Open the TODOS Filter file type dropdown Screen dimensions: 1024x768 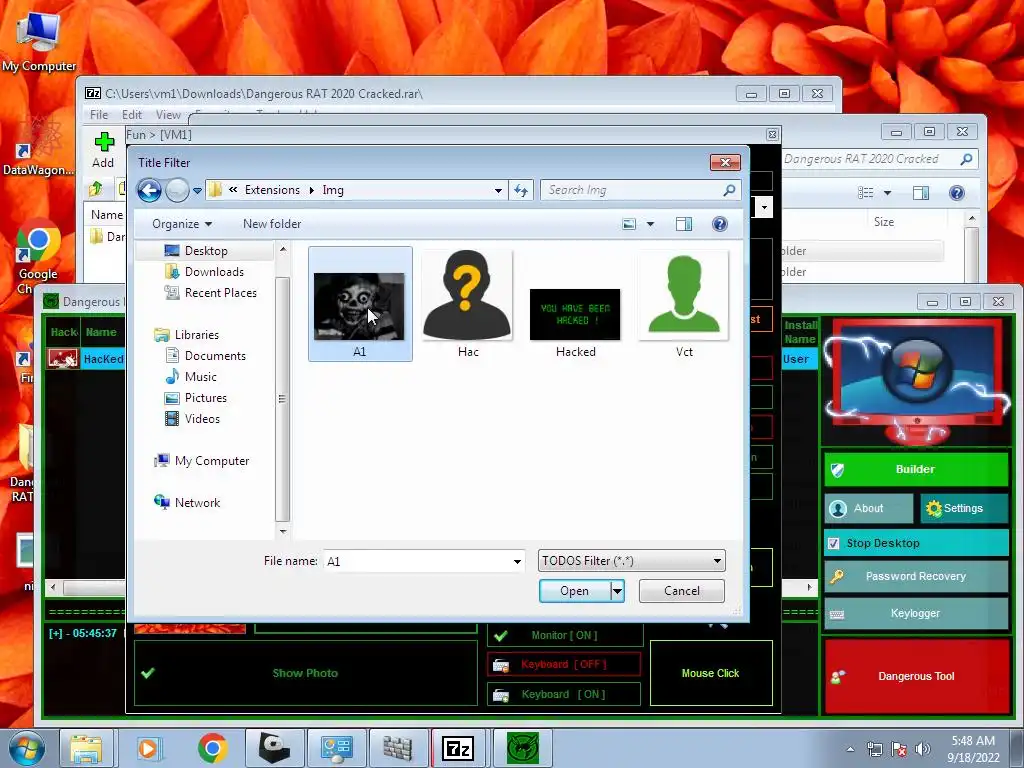click(x=632, y=561)
